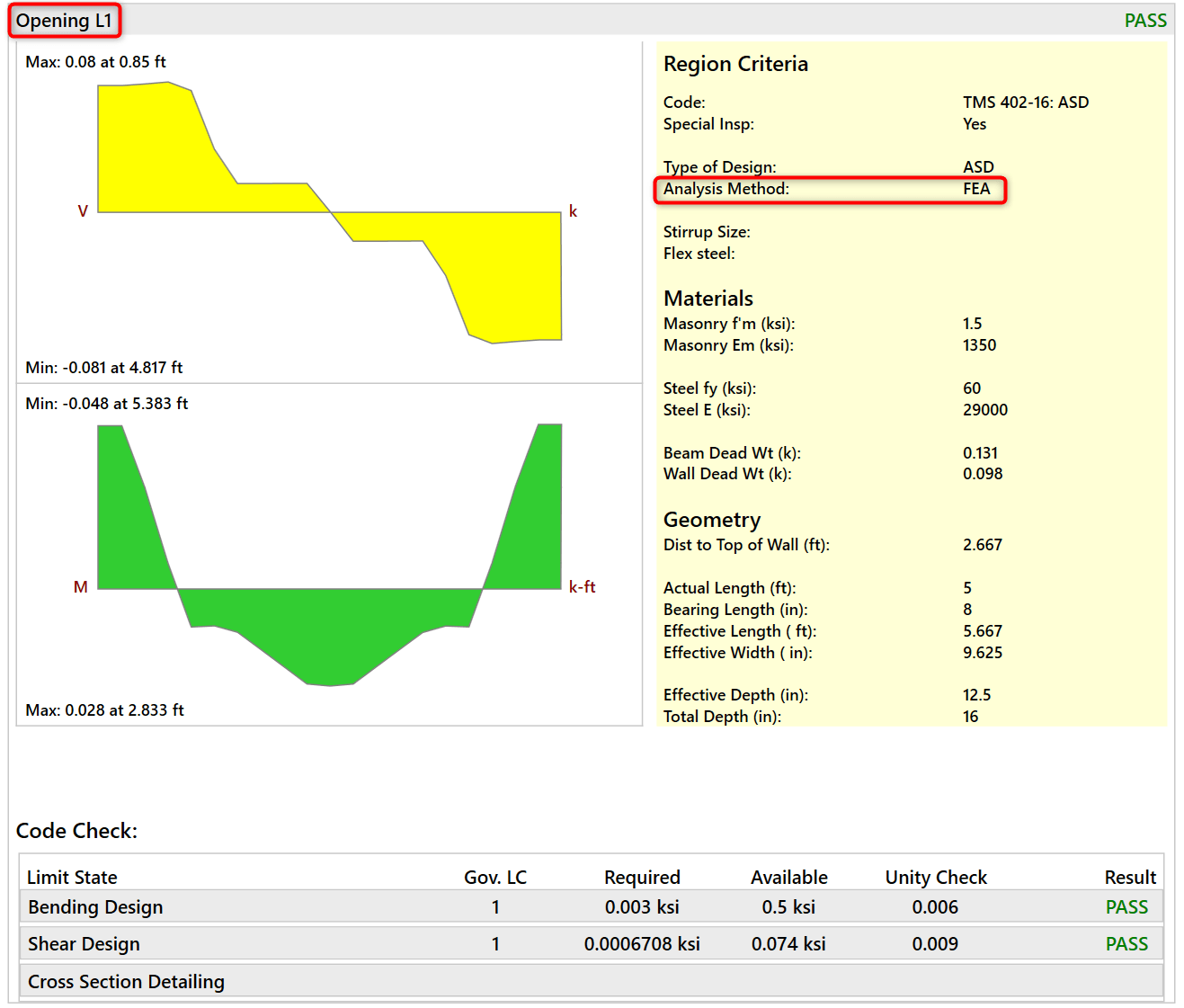Click the Region Criteria heading
This screenshot has width=1184, height=1008.
[735, 64]
